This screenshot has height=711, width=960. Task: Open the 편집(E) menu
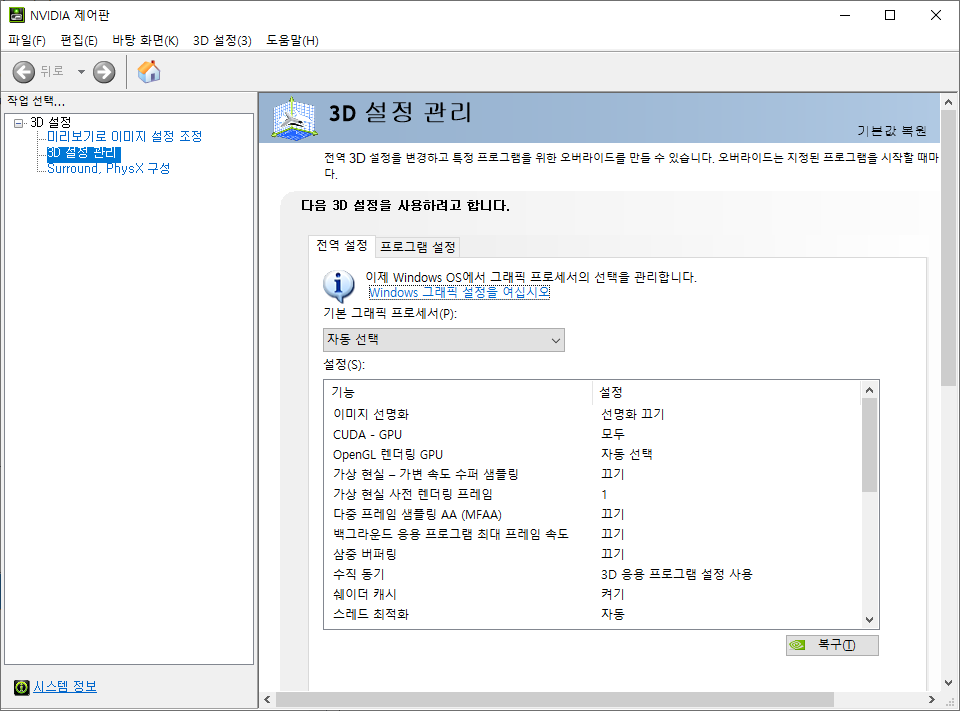point(79,40)
